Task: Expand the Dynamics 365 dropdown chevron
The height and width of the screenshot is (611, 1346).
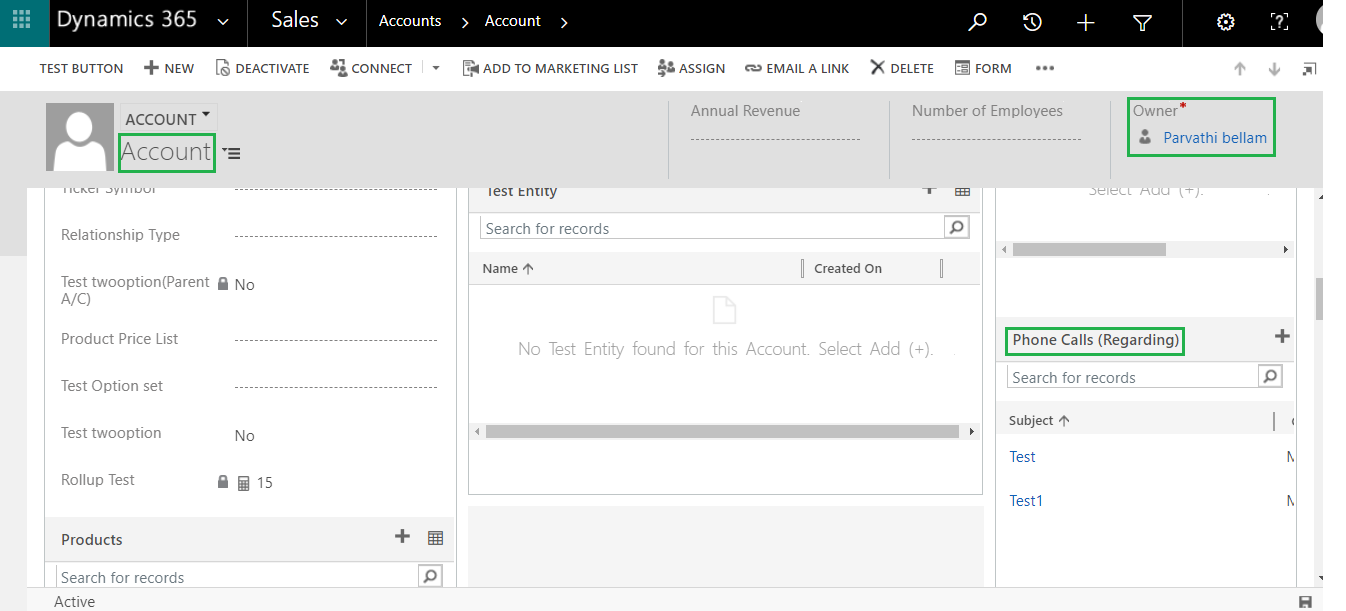Action: (x=223, y=22)
